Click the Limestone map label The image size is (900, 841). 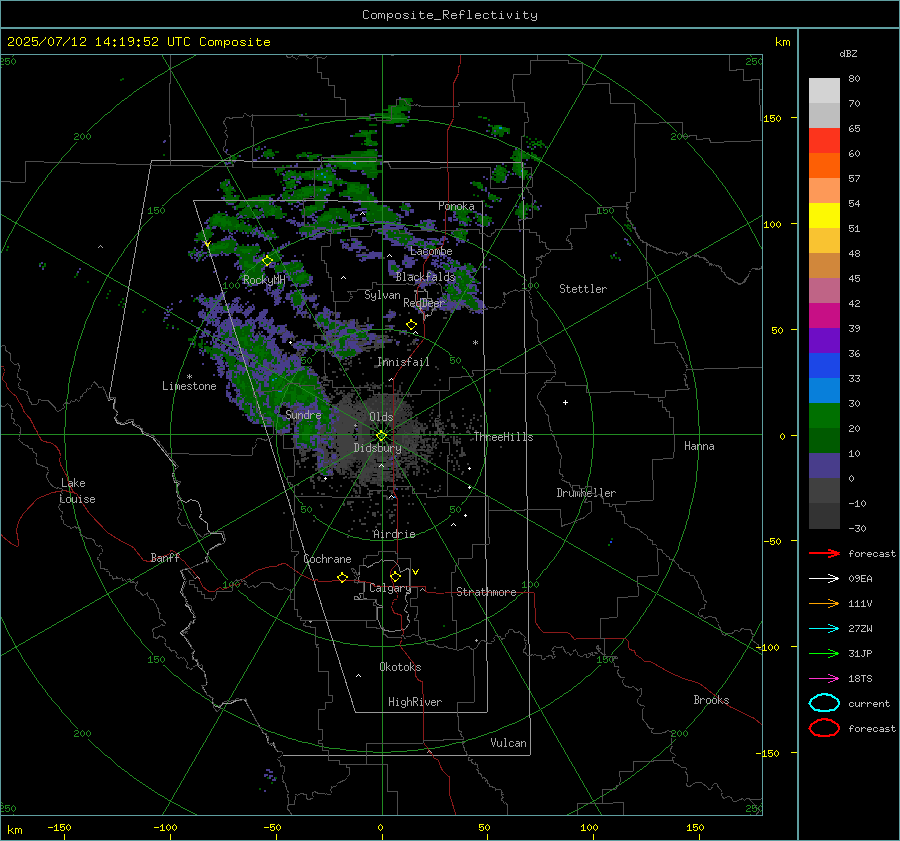click(189, 386)
